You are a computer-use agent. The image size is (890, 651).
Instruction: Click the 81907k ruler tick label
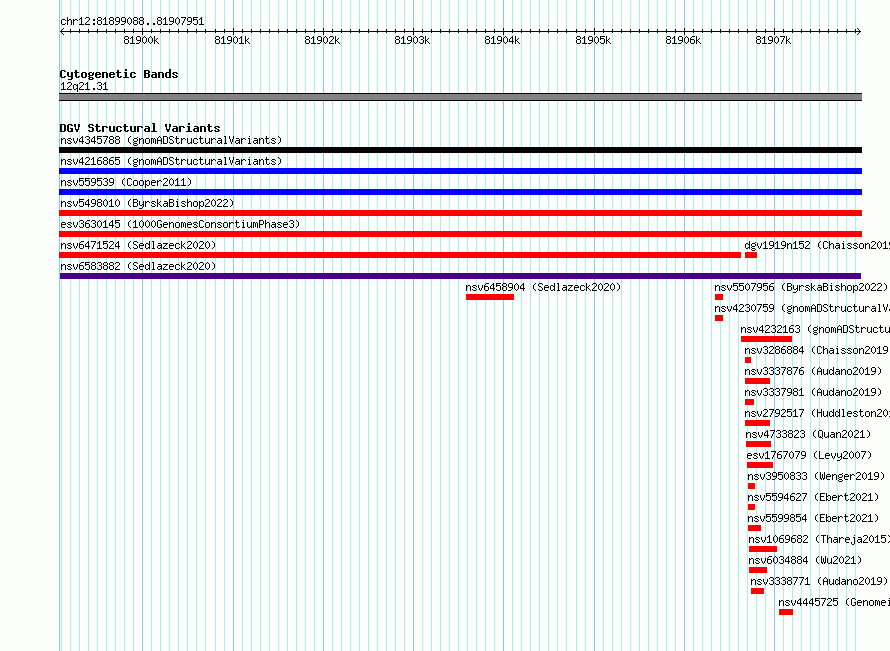(773, 40)
